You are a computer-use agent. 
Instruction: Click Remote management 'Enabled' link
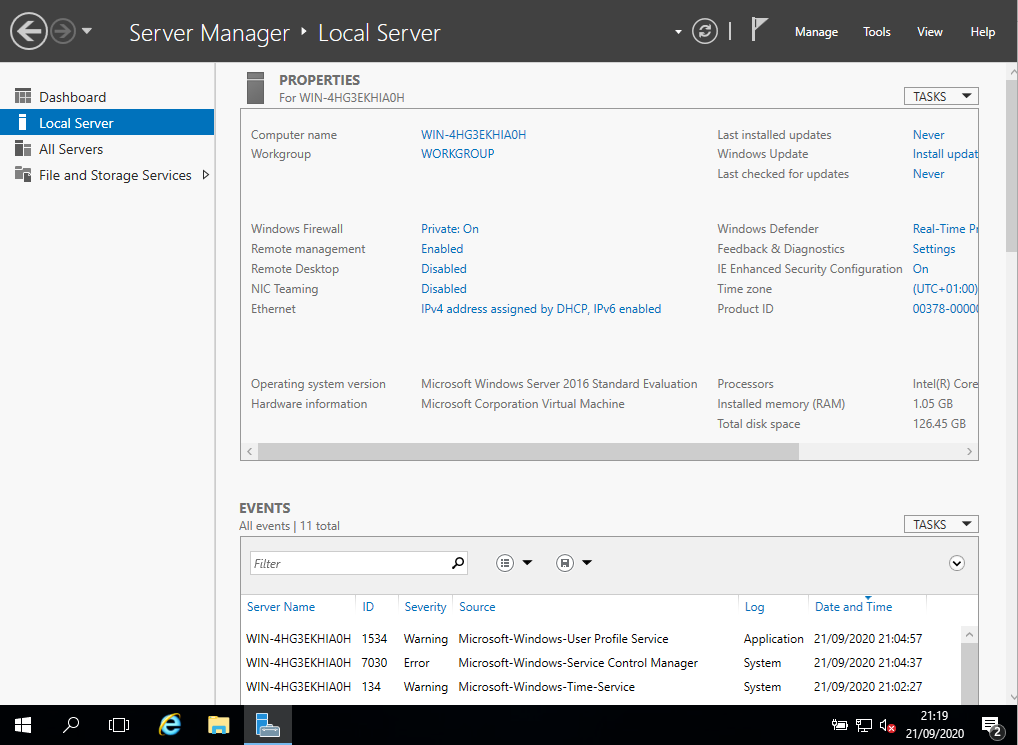(x=442, y=249)
